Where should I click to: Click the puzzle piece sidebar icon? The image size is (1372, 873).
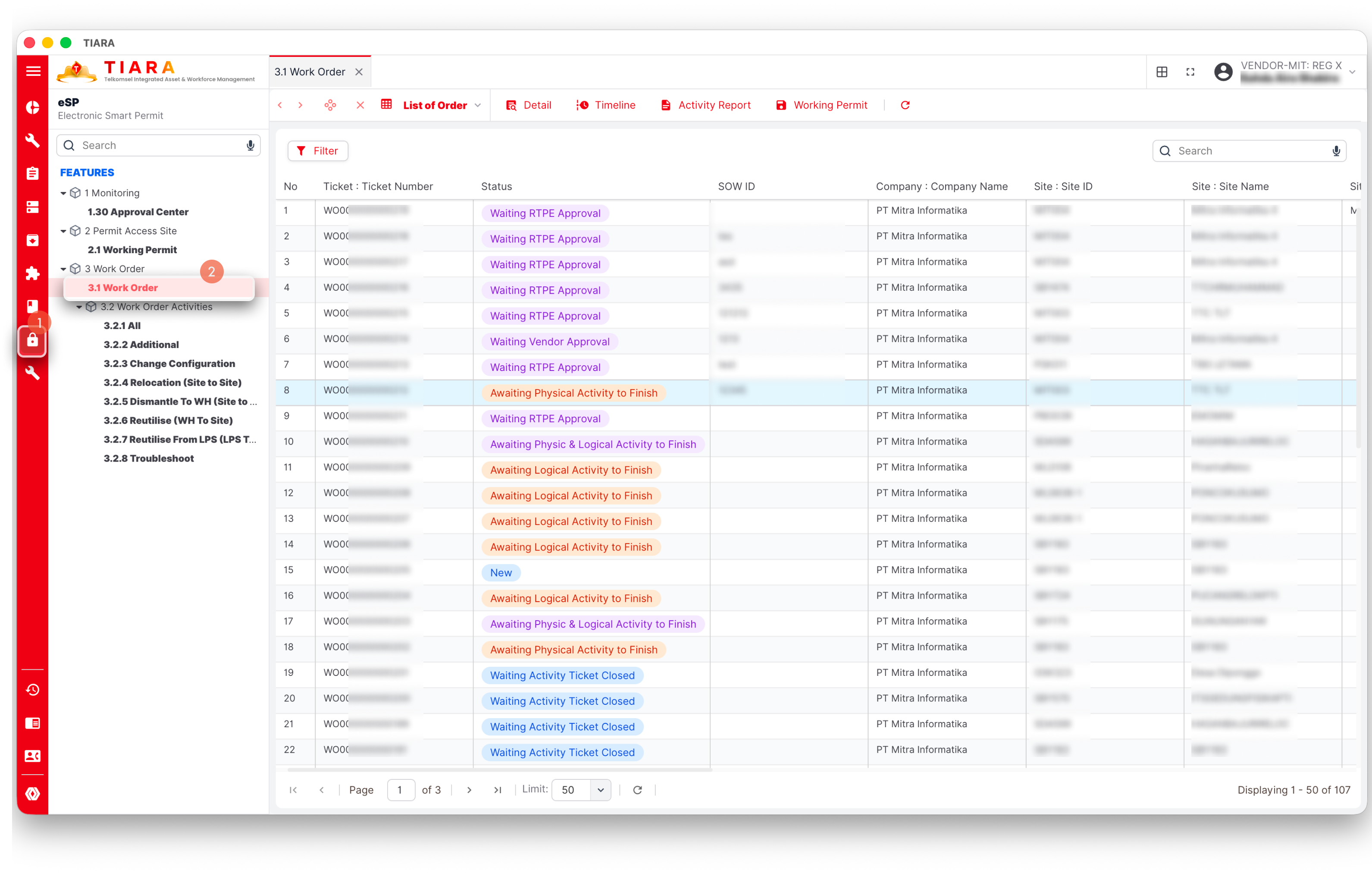coord(32,273)
